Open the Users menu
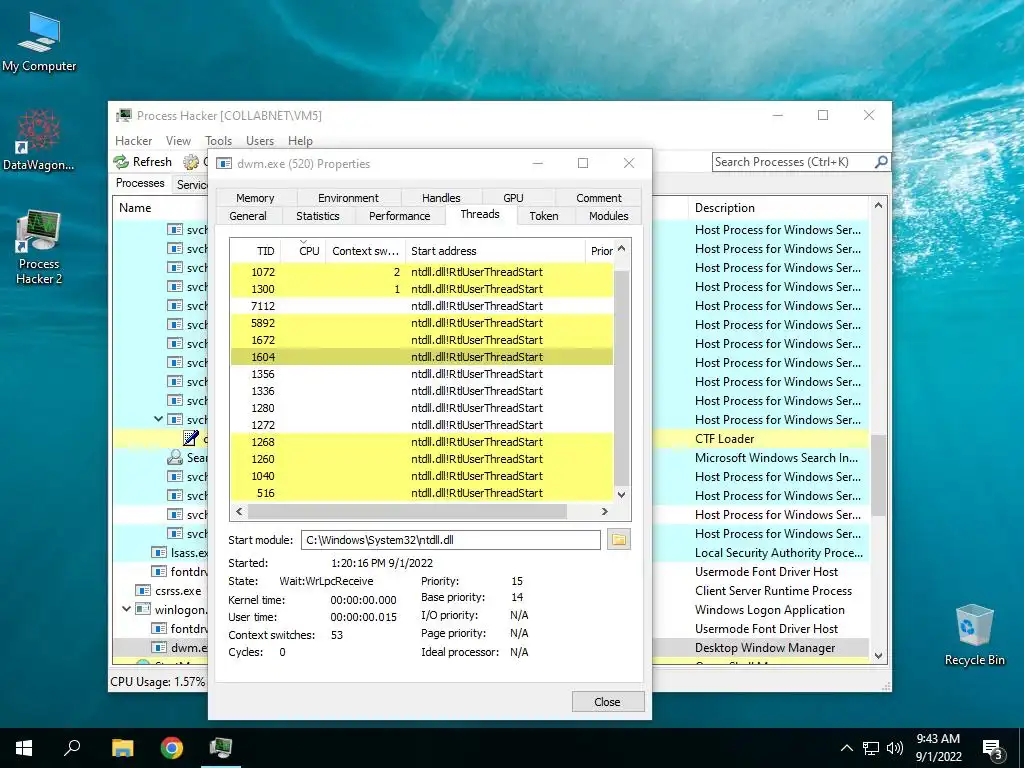This screenshot has width=1024, height=768. pos(260,140)
